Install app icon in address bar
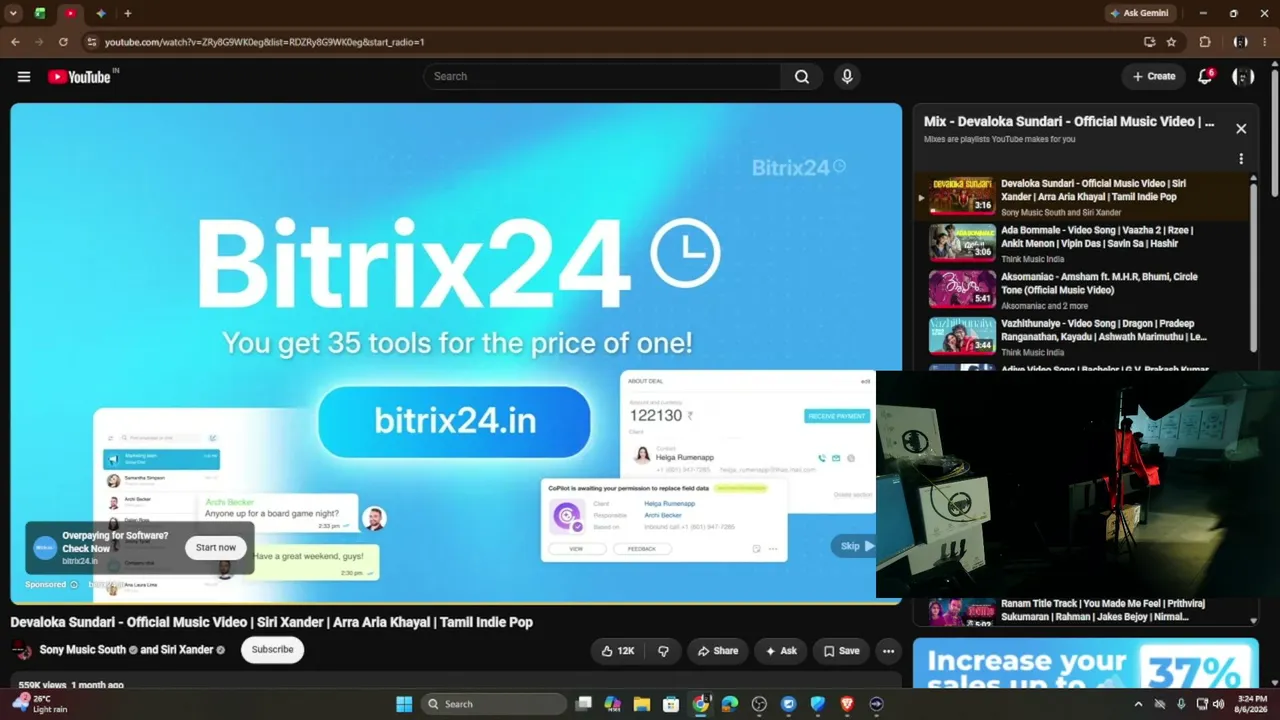 (x=1150, y=42)
